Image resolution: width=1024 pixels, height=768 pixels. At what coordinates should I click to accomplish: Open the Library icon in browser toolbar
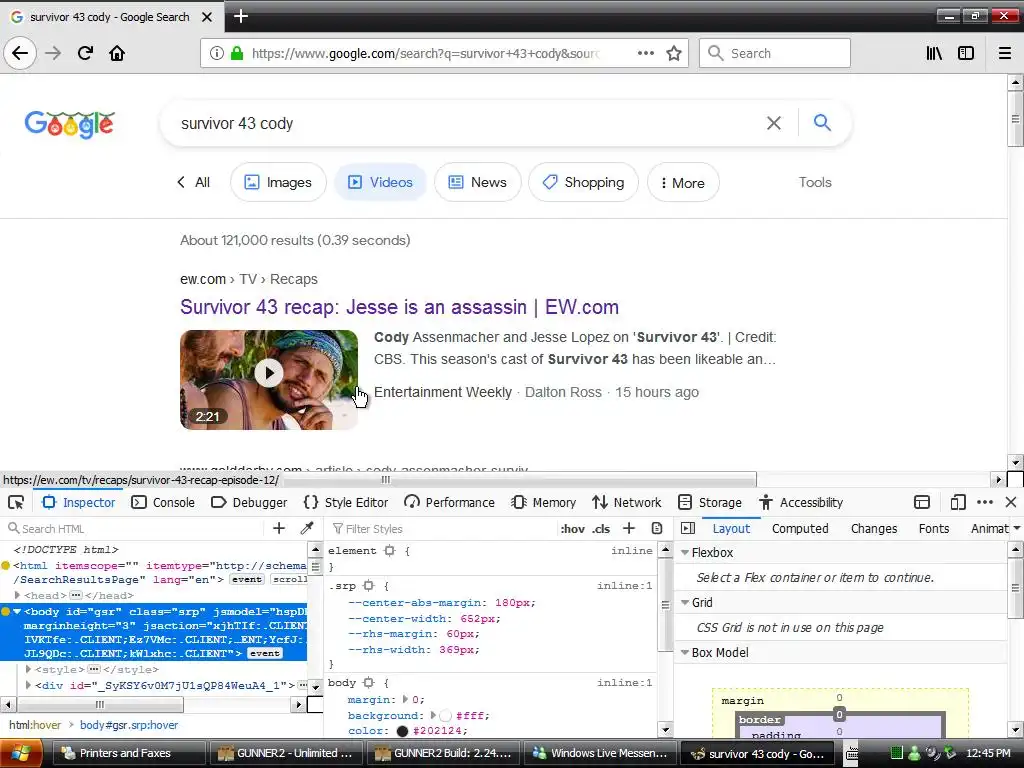[x=934, y=53]
